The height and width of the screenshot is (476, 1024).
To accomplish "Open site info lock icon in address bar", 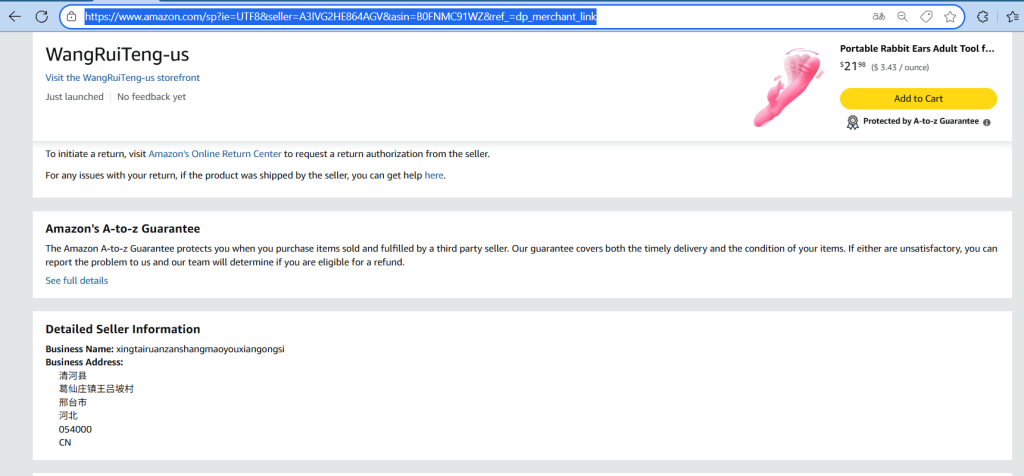I will (71, 17).
